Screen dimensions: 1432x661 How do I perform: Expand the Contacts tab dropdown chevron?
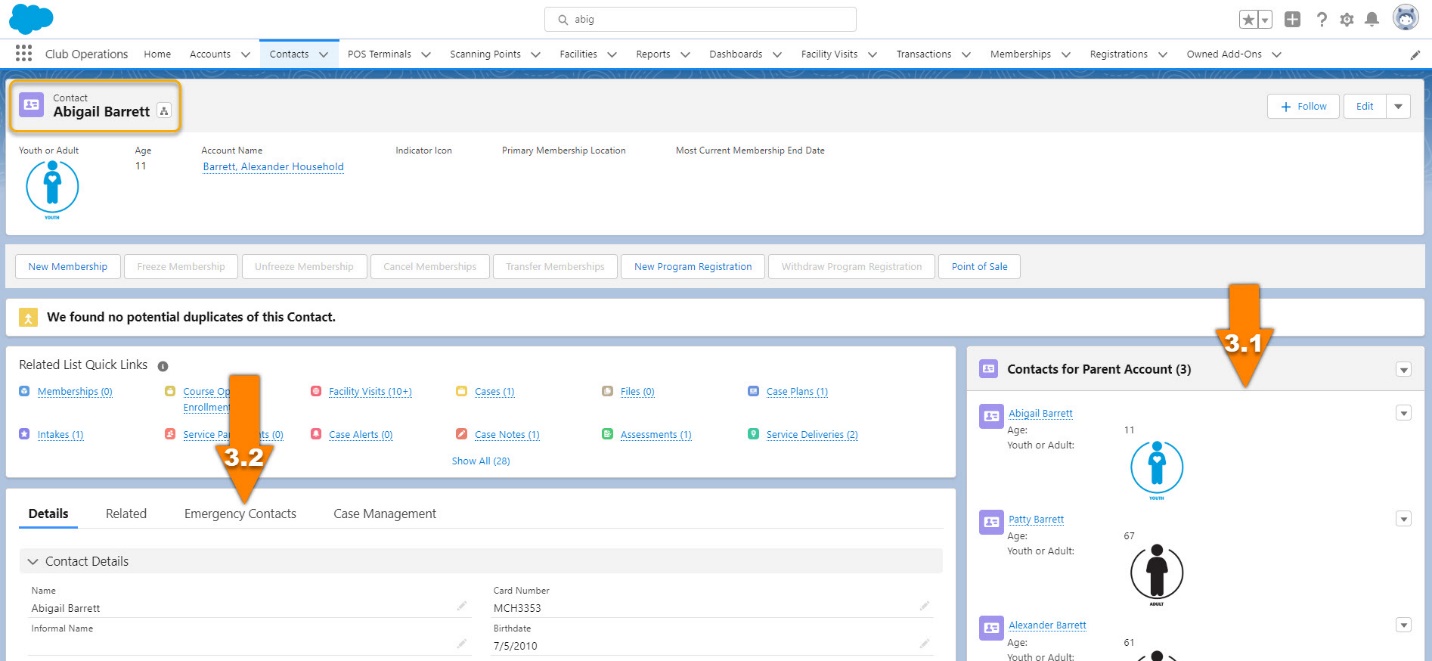pyautogui.click(x=324, y=54)
